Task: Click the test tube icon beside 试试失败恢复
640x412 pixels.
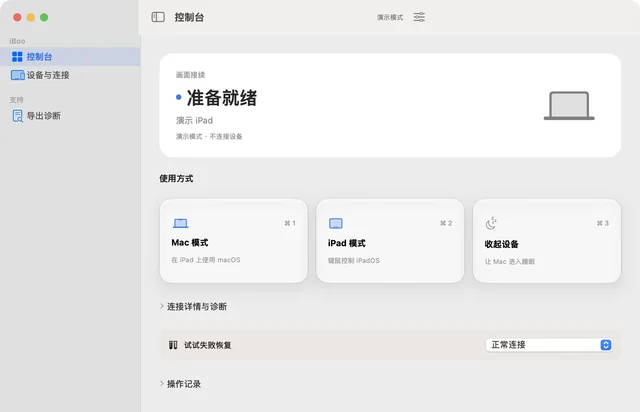Action: tap(173, 345)
